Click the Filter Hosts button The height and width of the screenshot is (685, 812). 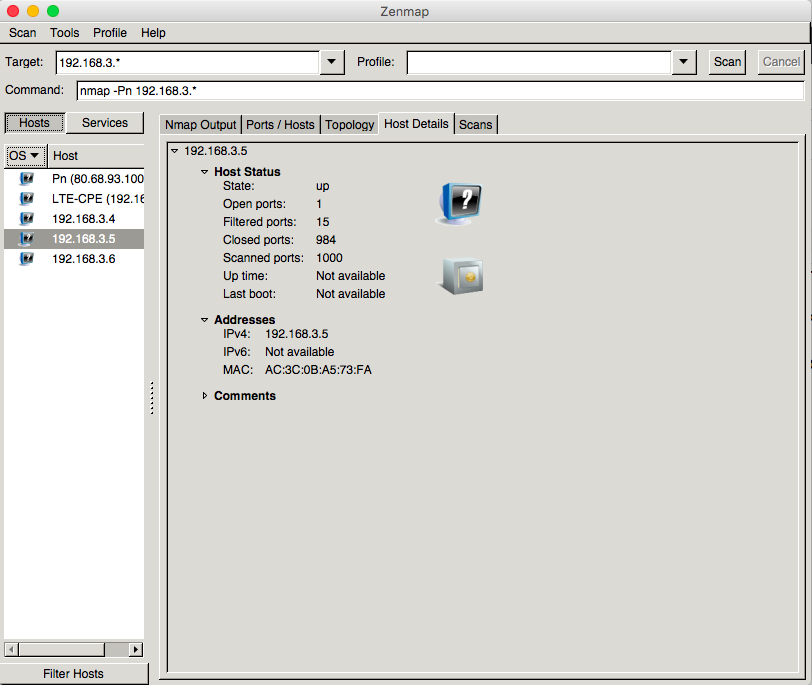click(x=73, y=674)
